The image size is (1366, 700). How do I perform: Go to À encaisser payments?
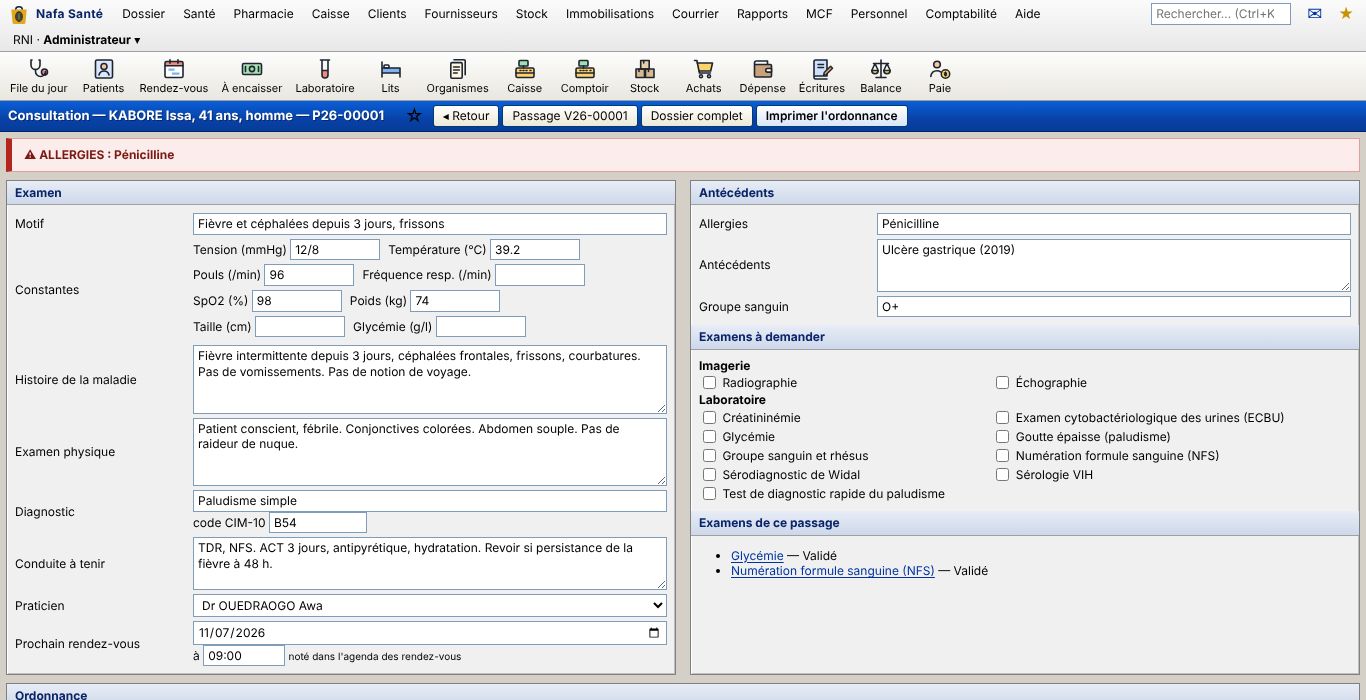(x=252, y=76)
